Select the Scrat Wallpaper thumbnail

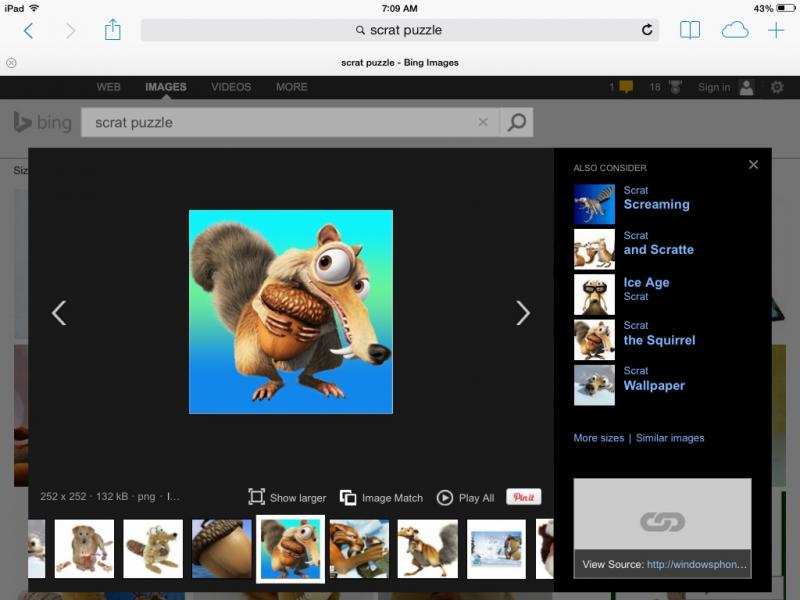(594, 385)
